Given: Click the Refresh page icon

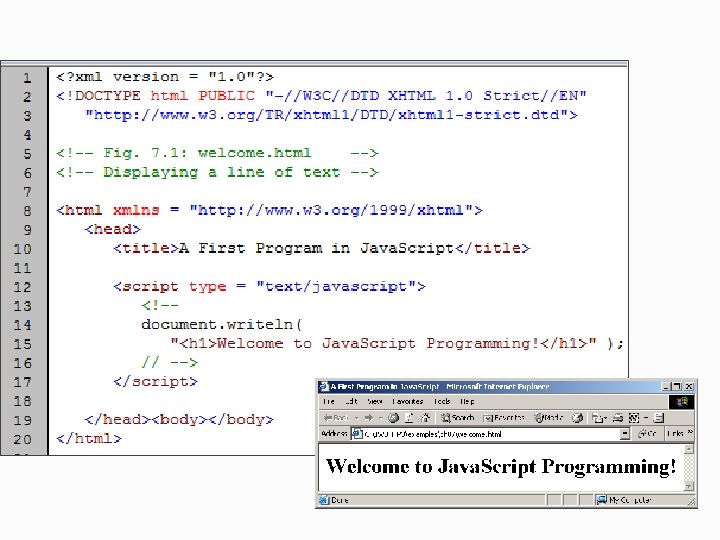Looking at the screenshot, I should coord(409,418).
